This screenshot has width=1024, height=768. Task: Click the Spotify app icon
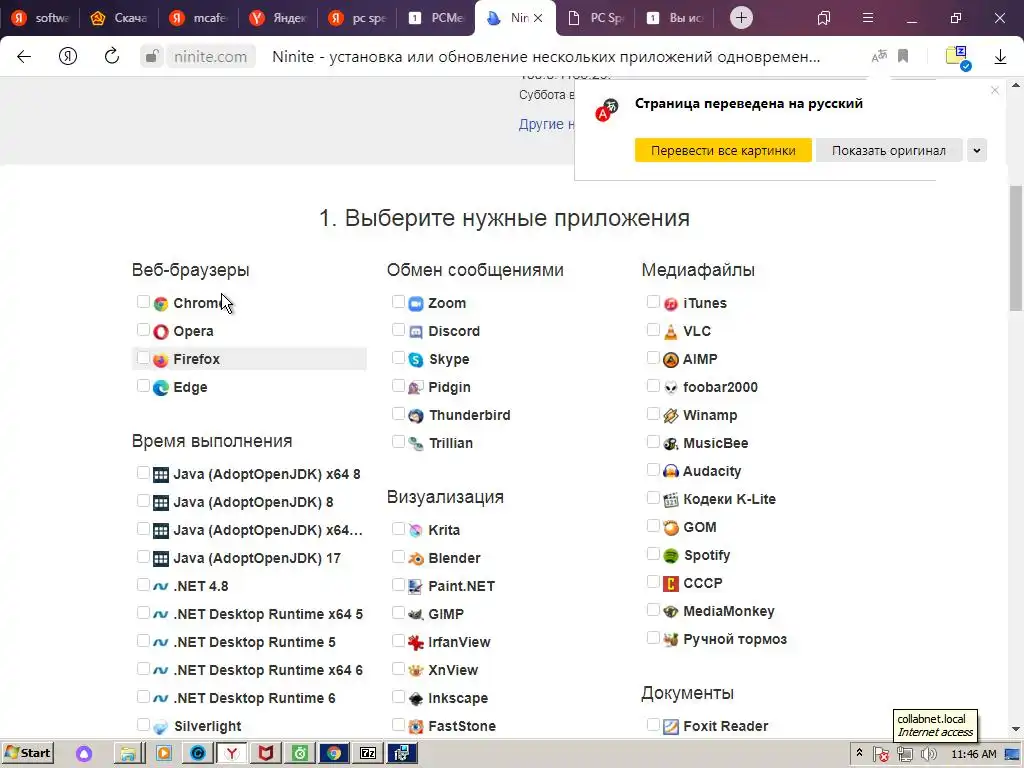pyautogui.click(x=671, y=556)
